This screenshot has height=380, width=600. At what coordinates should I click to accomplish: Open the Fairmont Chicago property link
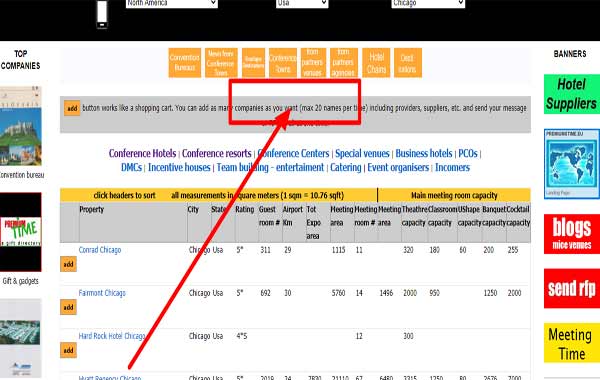[x=102, y=293]
